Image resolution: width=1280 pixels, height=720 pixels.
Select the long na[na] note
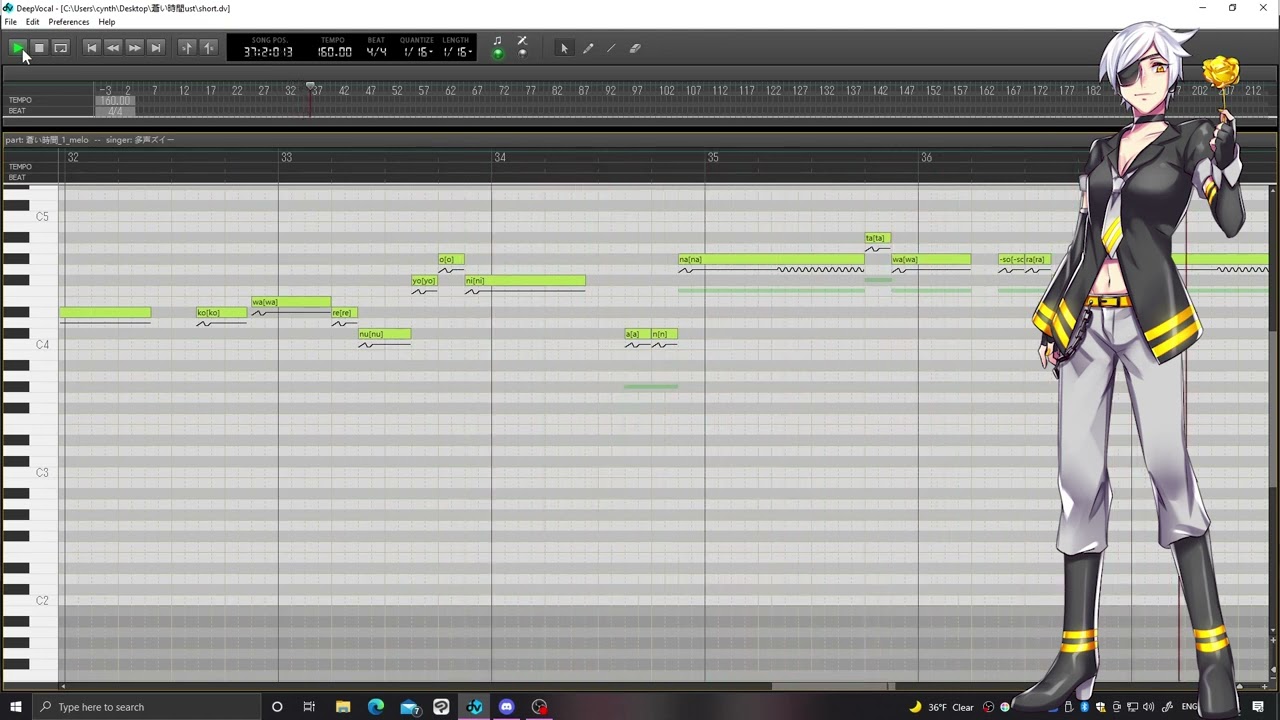[771, 259]
